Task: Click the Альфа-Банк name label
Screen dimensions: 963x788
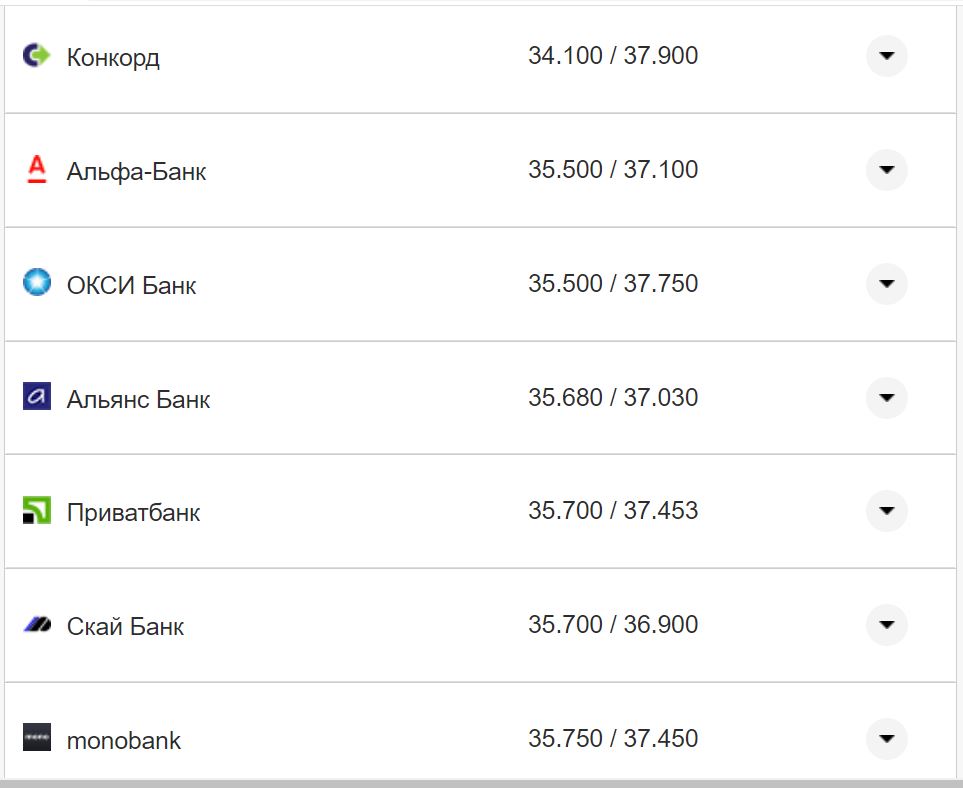Action: tap(136, 171)
